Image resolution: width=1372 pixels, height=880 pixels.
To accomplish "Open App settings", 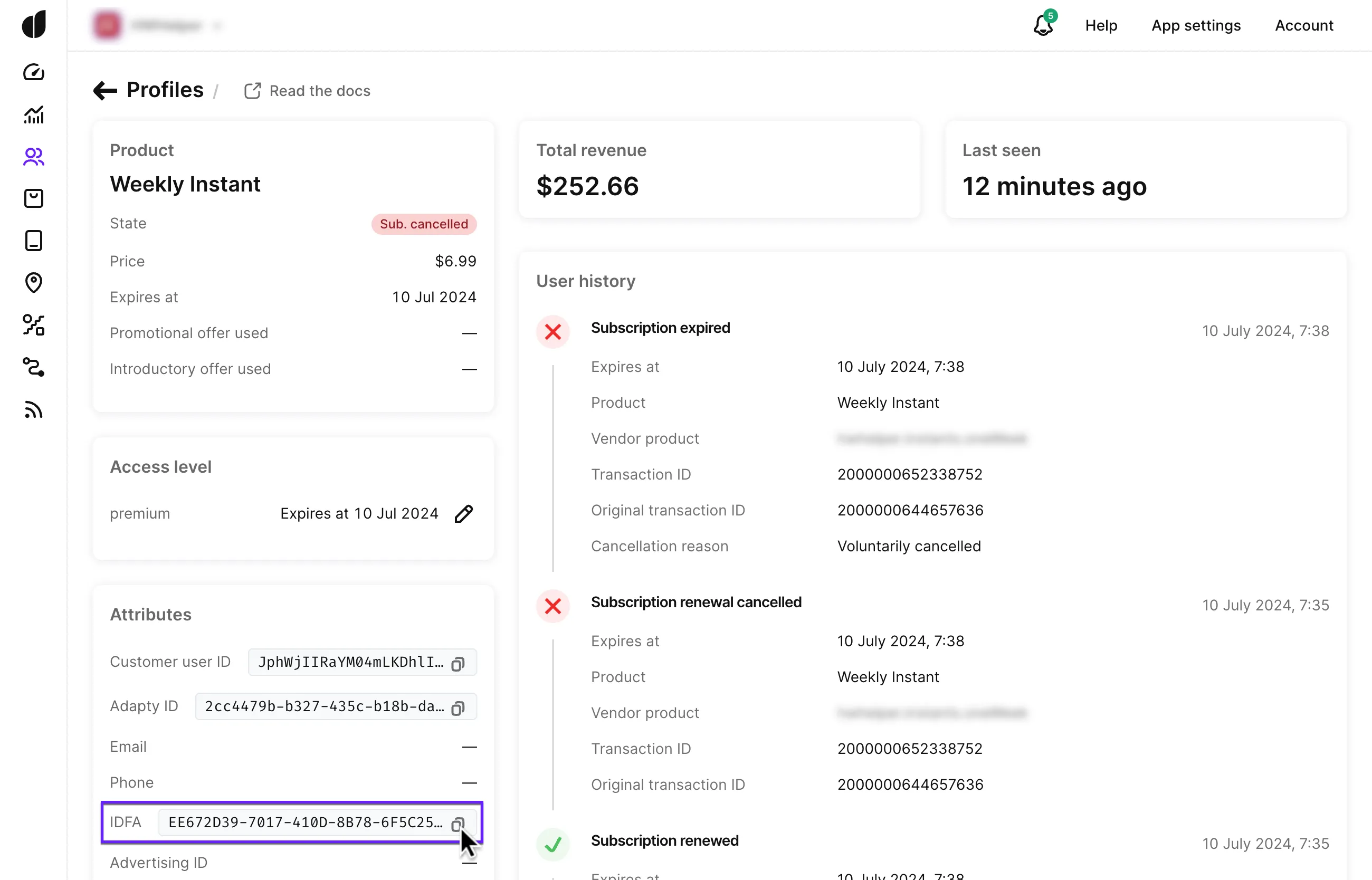I will pyautogui.click(x=1195, y=25).
